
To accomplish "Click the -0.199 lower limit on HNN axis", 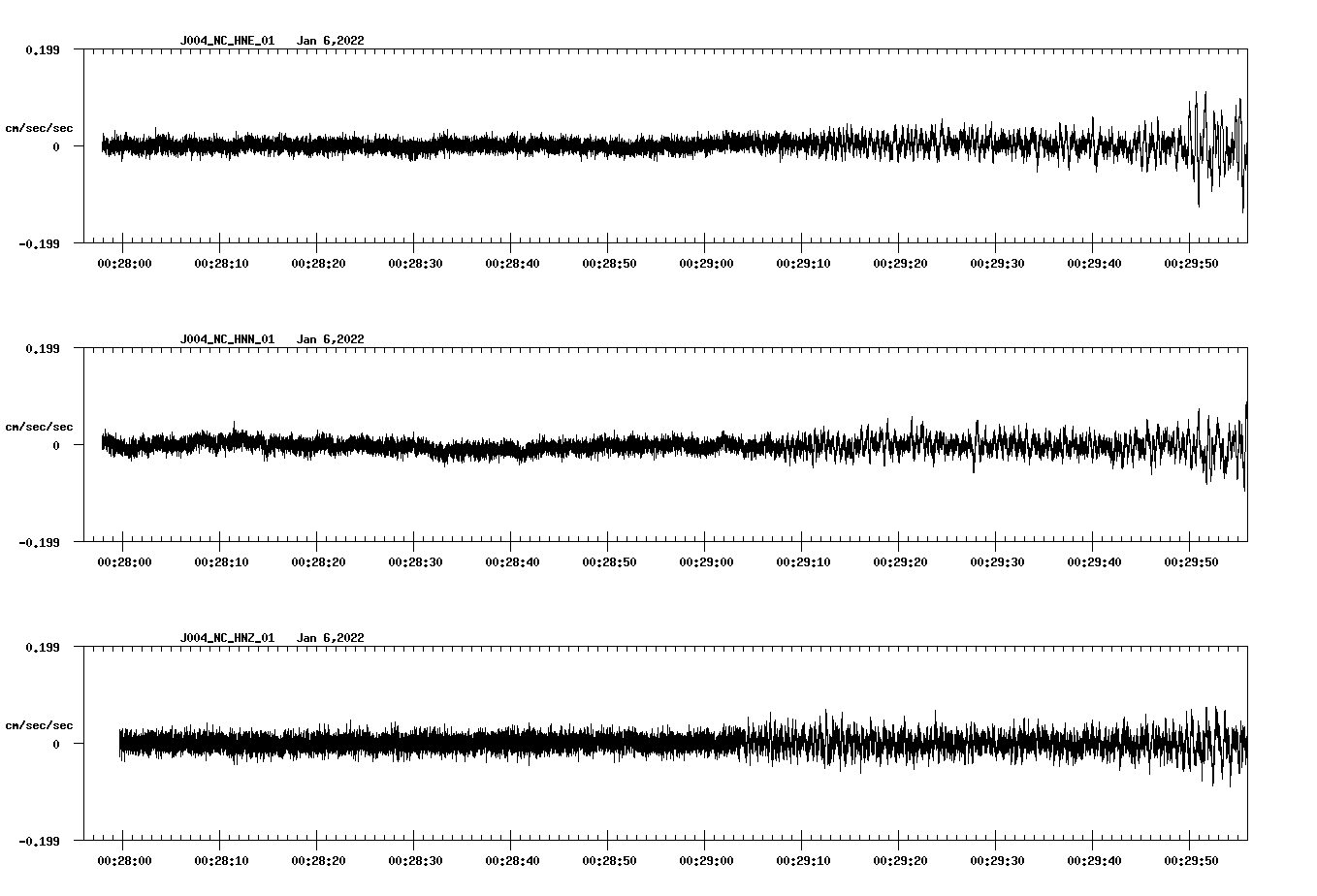I will point(39,542).
